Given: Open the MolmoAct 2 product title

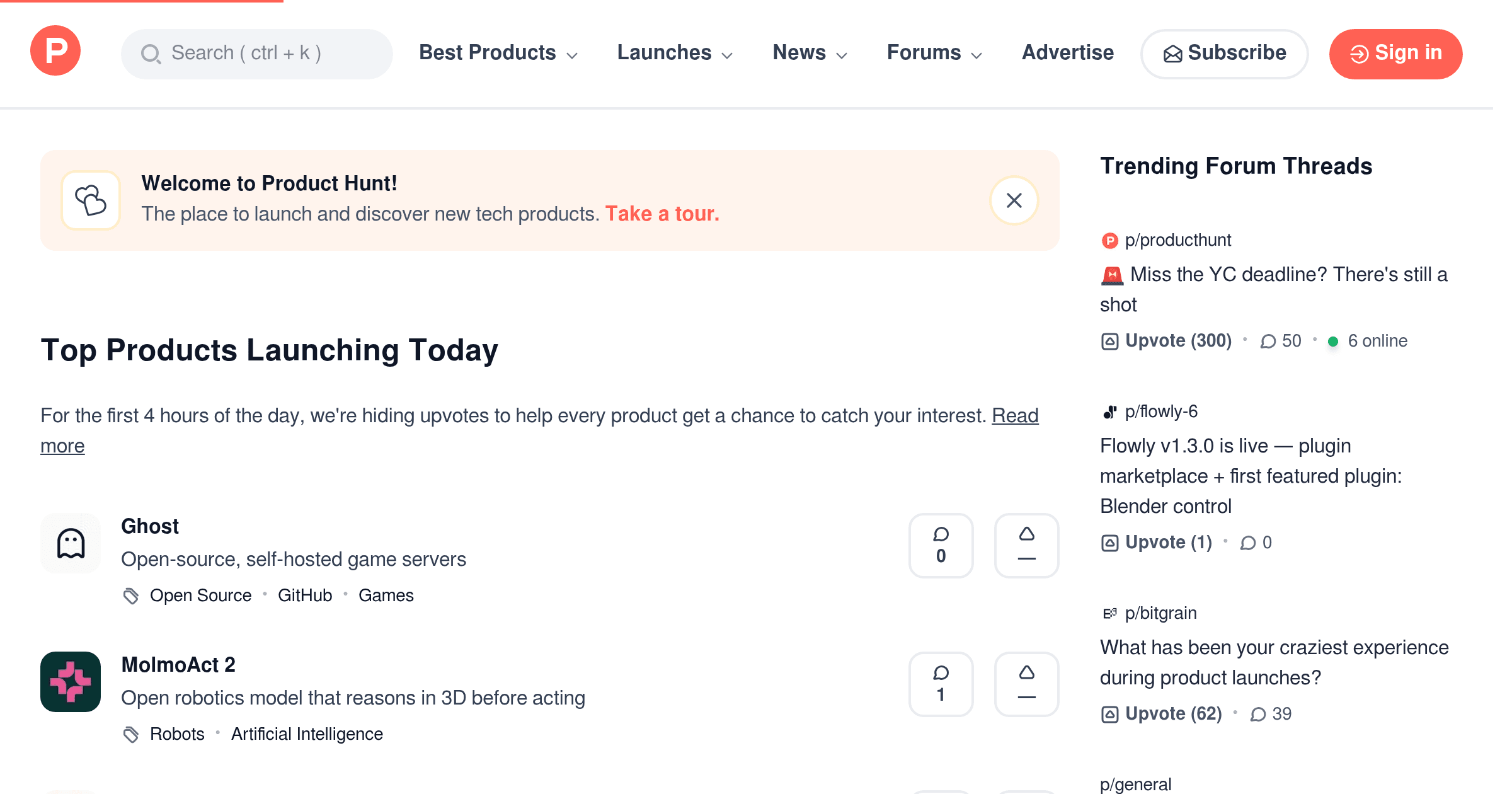Looking at the screenshot, I should coord(178,665).
